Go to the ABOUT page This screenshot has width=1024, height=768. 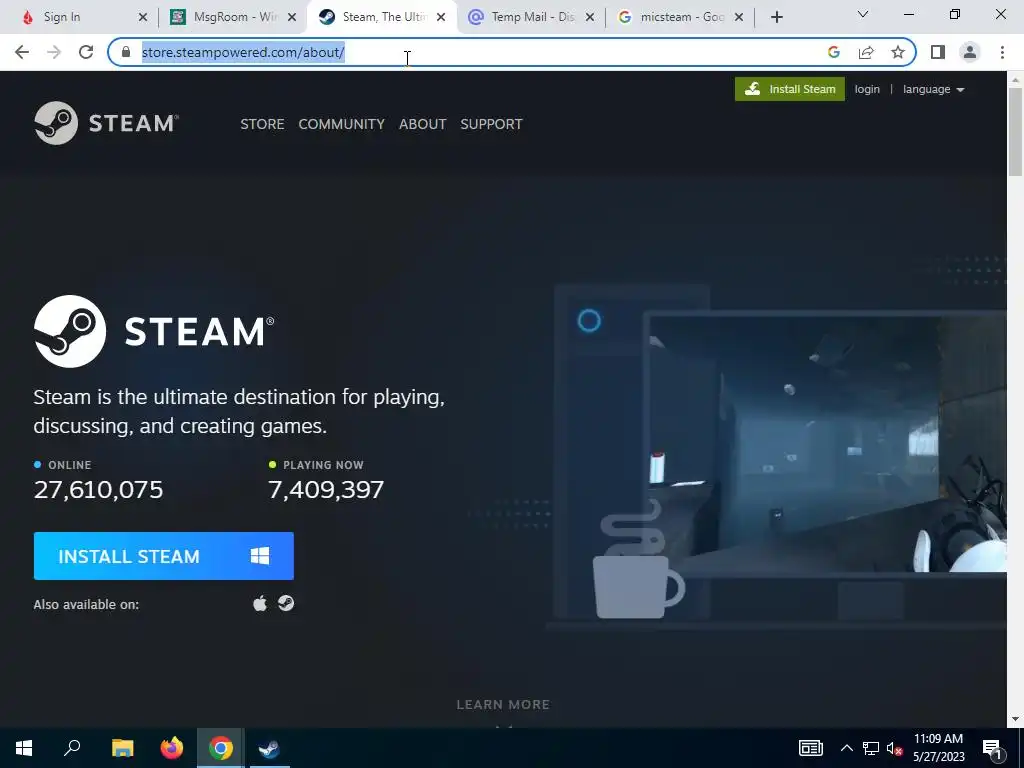[x=423, y=124]
